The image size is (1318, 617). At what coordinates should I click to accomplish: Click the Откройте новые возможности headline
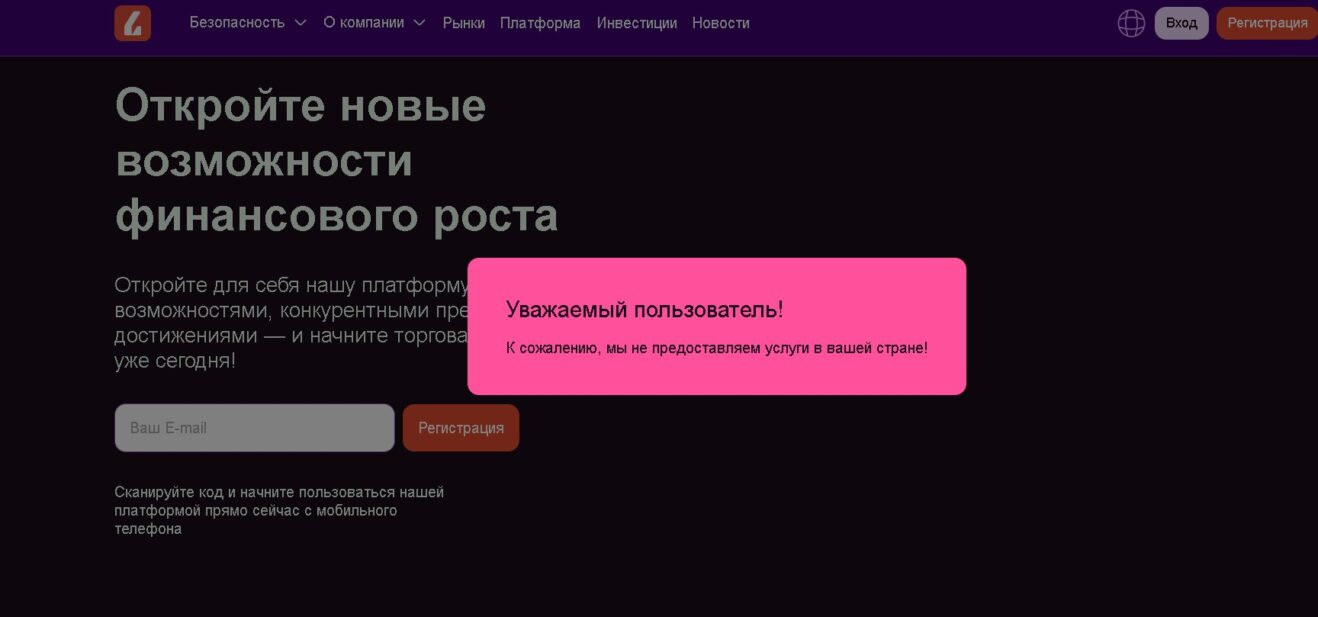click(x=300, y=161)
